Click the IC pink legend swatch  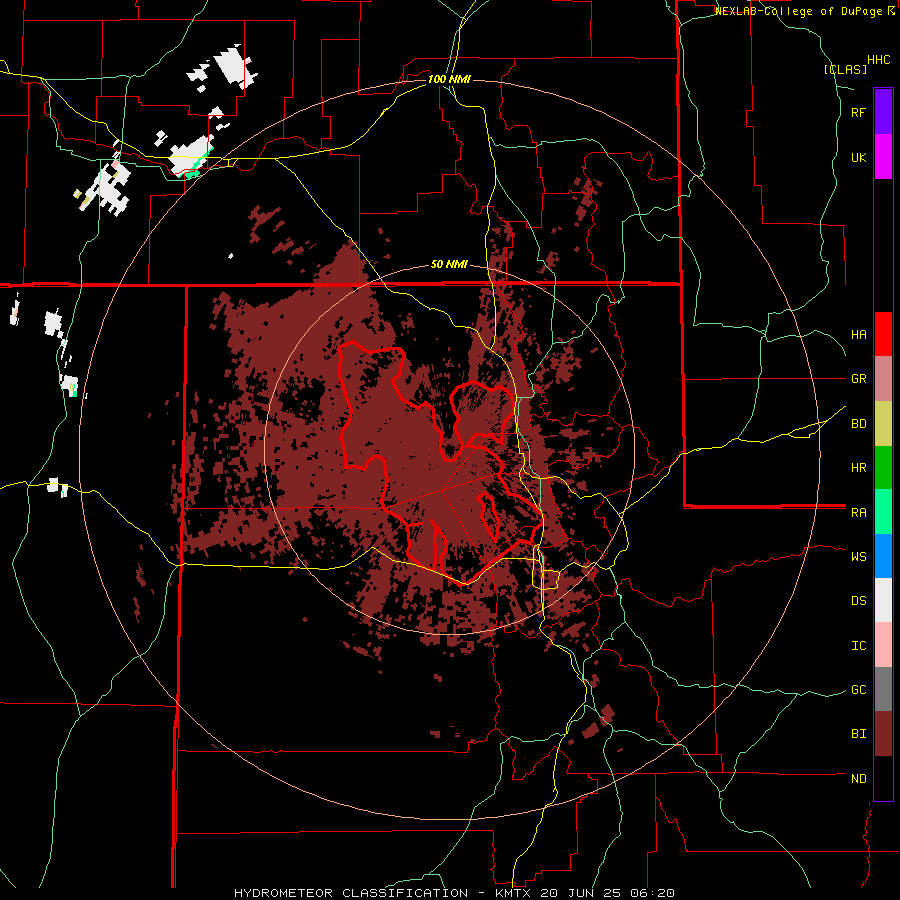tap(883, 645)
